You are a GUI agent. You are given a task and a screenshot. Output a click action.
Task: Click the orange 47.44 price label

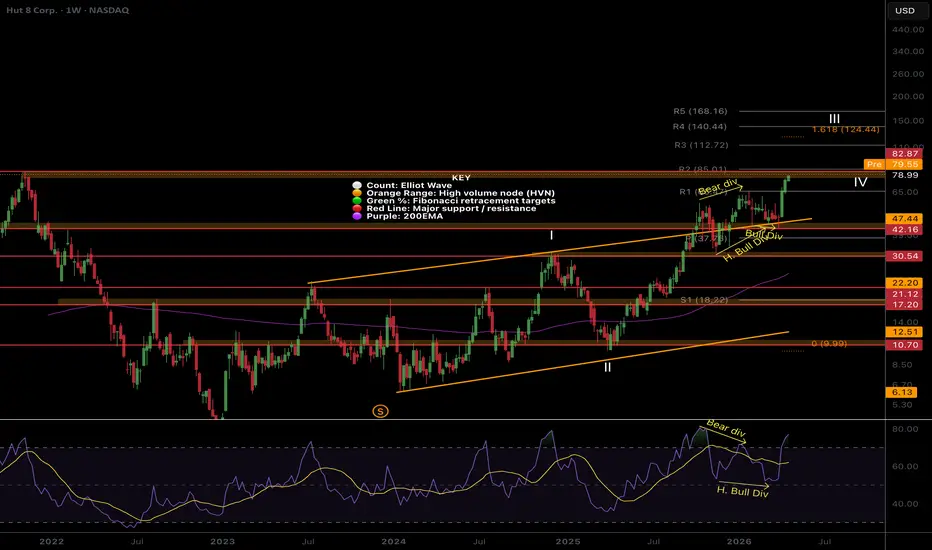[904, 219]
